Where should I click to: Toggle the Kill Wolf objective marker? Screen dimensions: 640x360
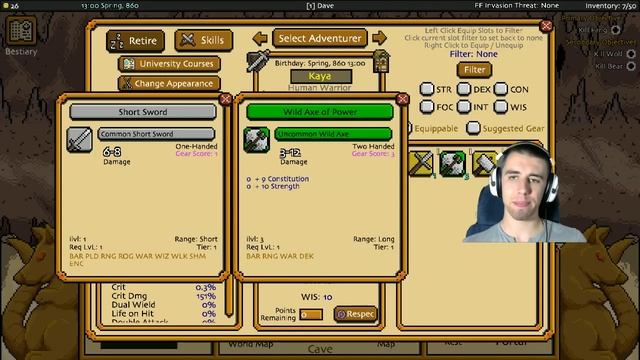point(631,54)
